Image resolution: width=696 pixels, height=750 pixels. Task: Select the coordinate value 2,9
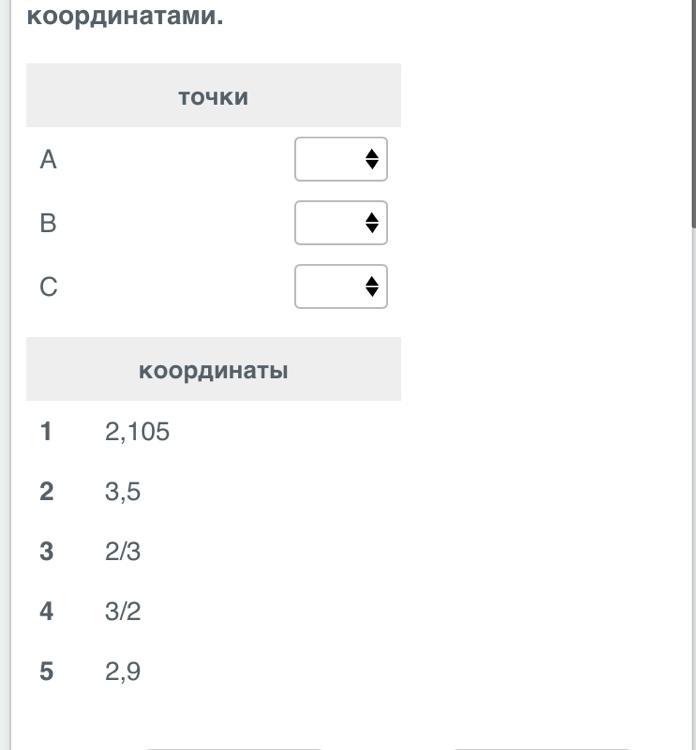point(122,672)
